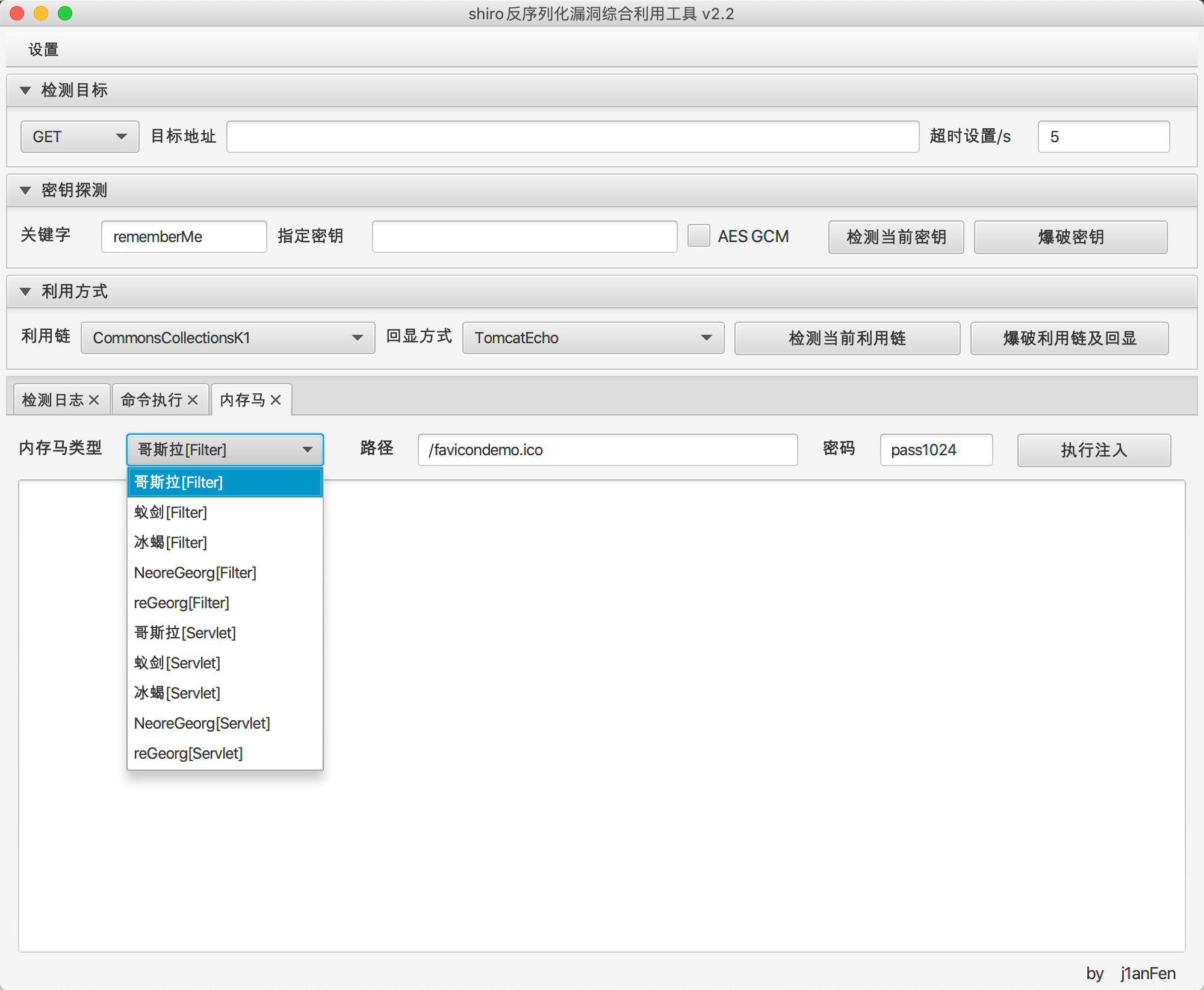The image size is (1204, 990).
Task: Close the 内存马 tab using X icon
Action: tap(276, 400)
